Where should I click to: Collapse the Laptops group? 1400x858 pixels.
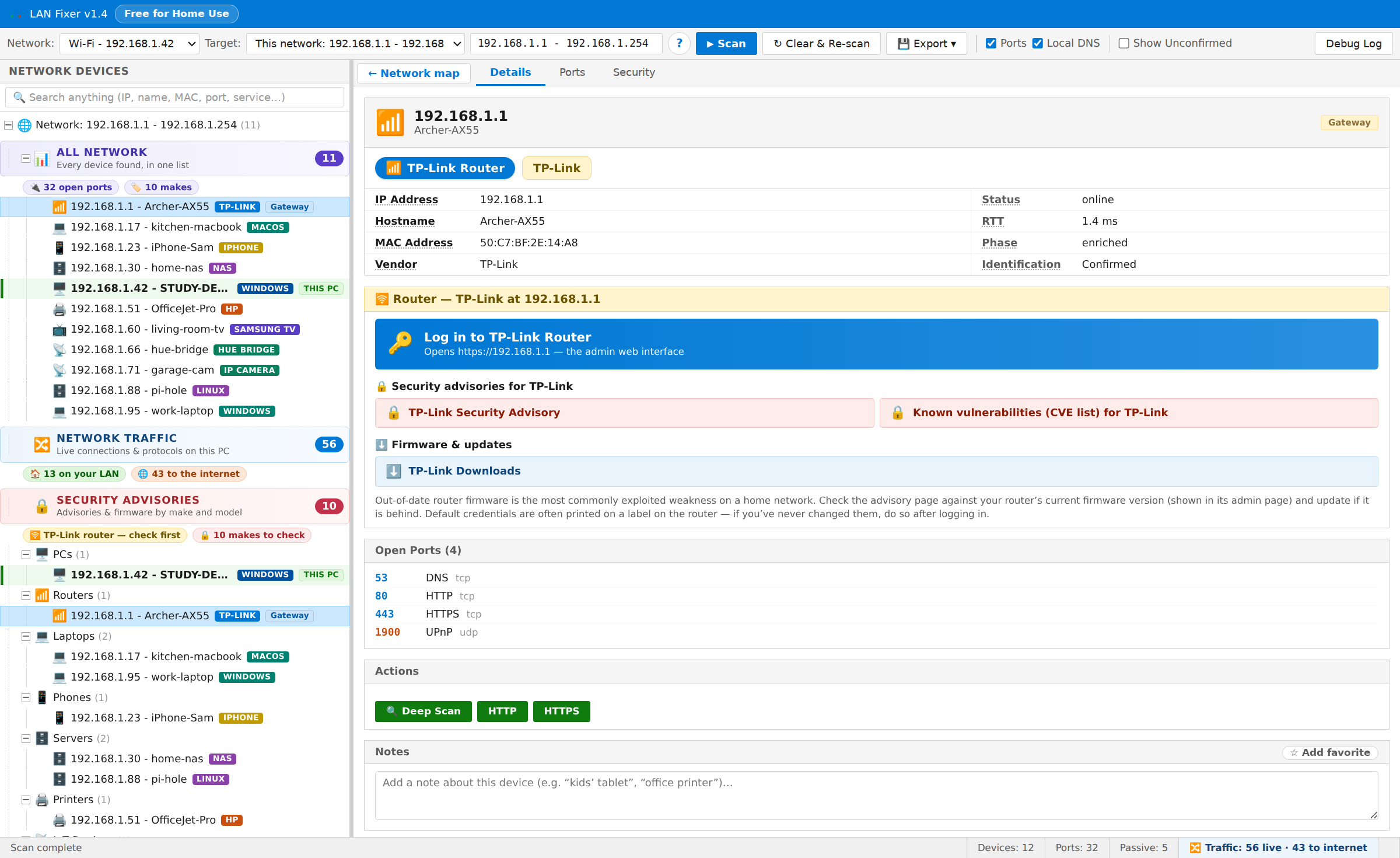click(x=26, y=636)
